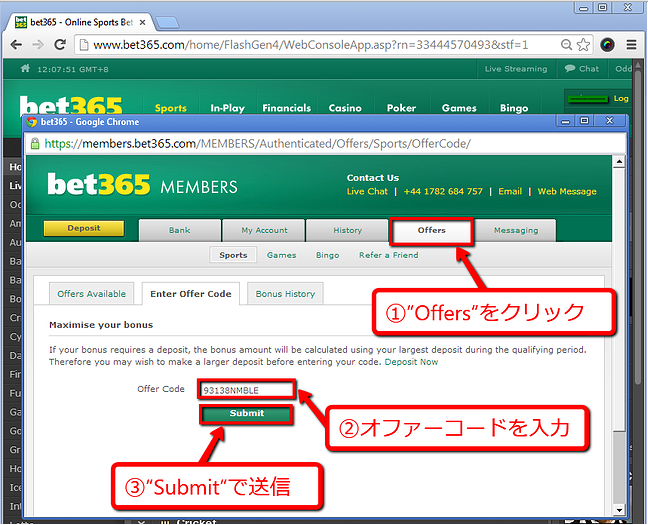
Task: Open Poker in the main navigation
Action: (401, 108)
